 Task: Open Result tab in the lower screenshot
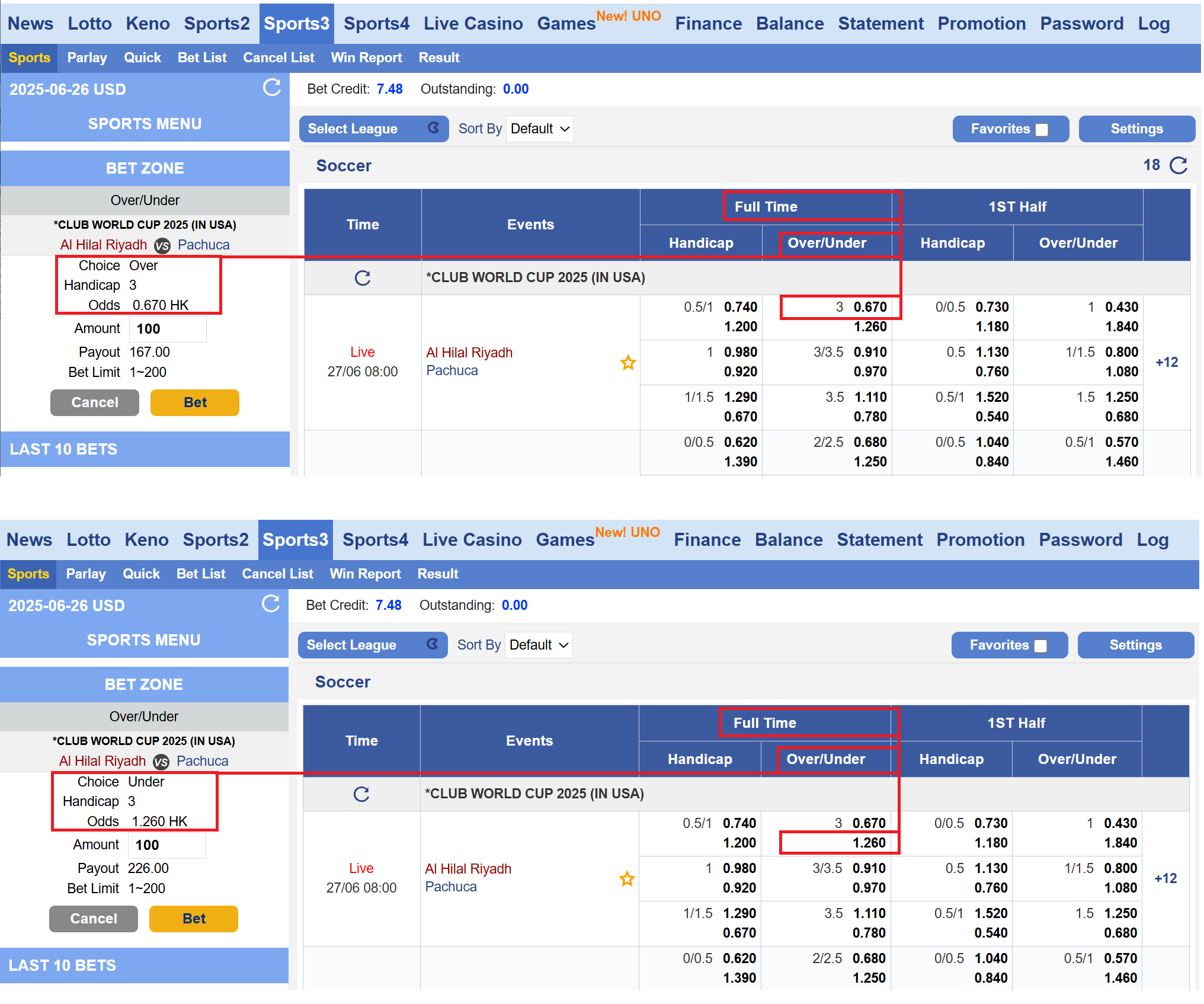[x=438, y=574]
